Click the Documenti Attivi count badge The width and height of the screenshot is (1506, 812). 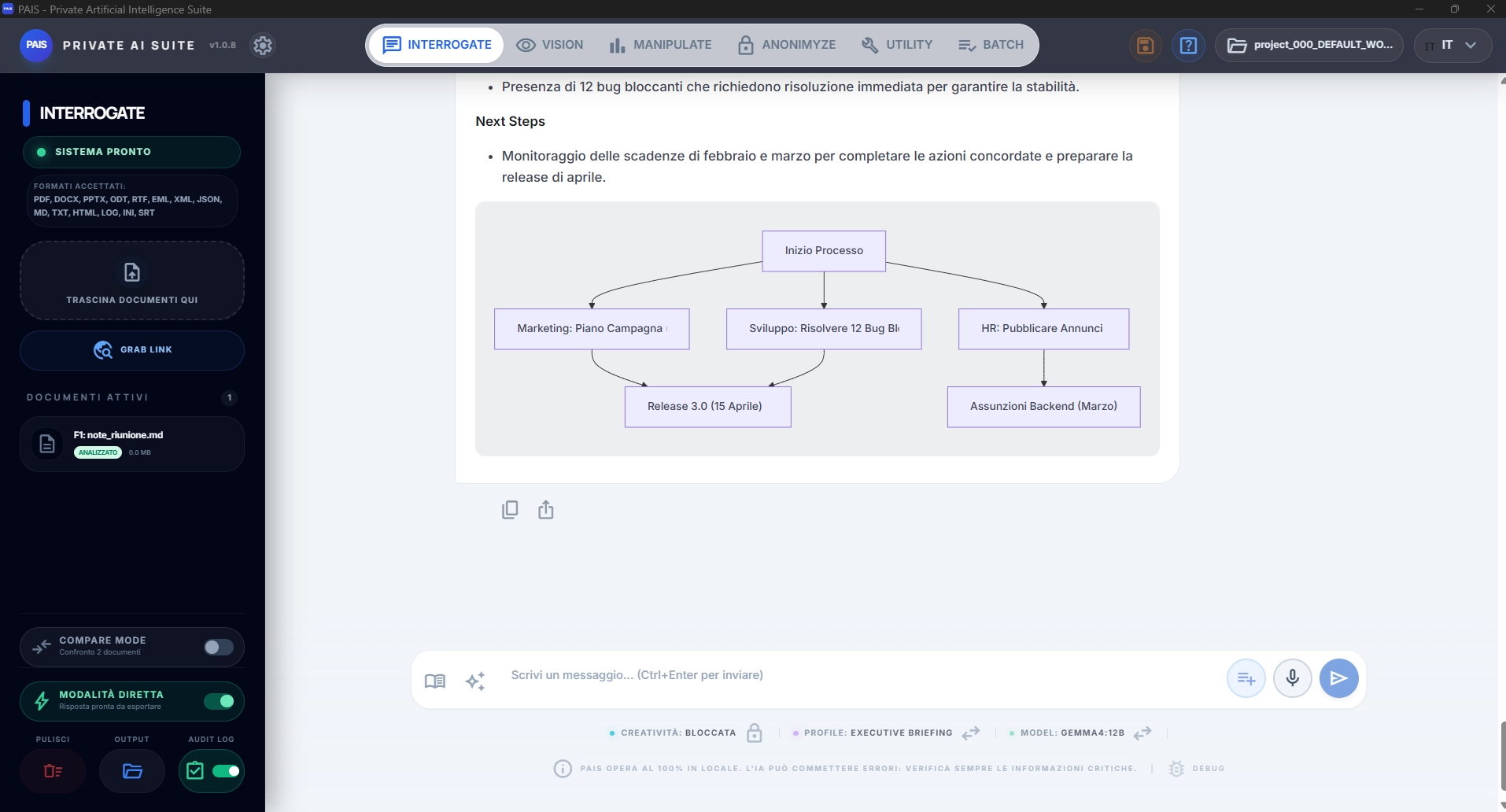pos(229,397)
